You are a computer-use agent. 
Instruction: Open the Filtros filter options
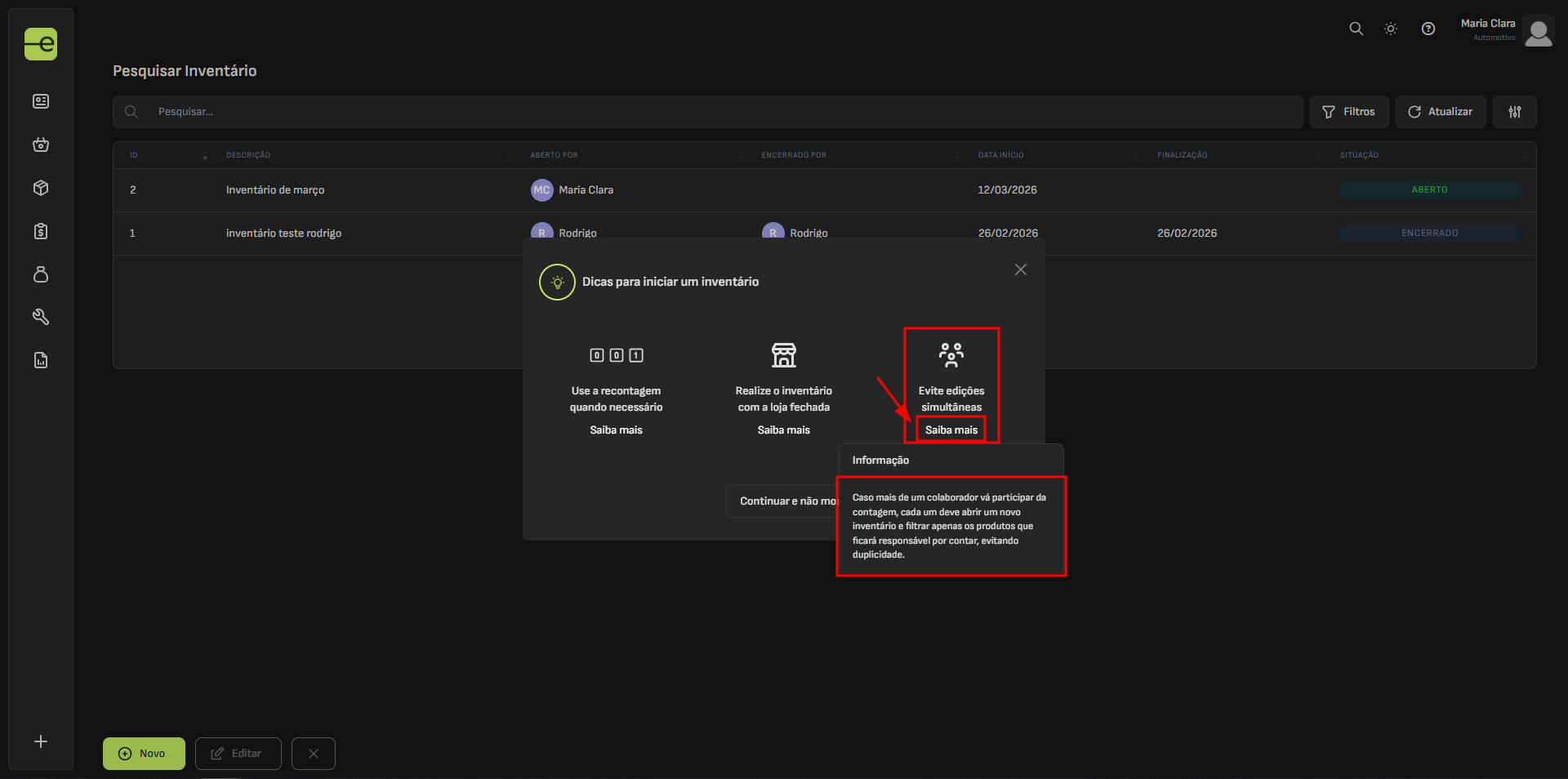click(x=1348, y=112)
